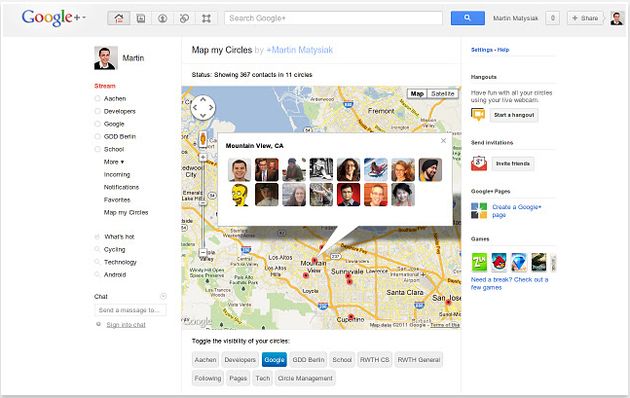The image size is (630, 398).
Task: Zoom in on the map with plus
Action: pos(203,157)
